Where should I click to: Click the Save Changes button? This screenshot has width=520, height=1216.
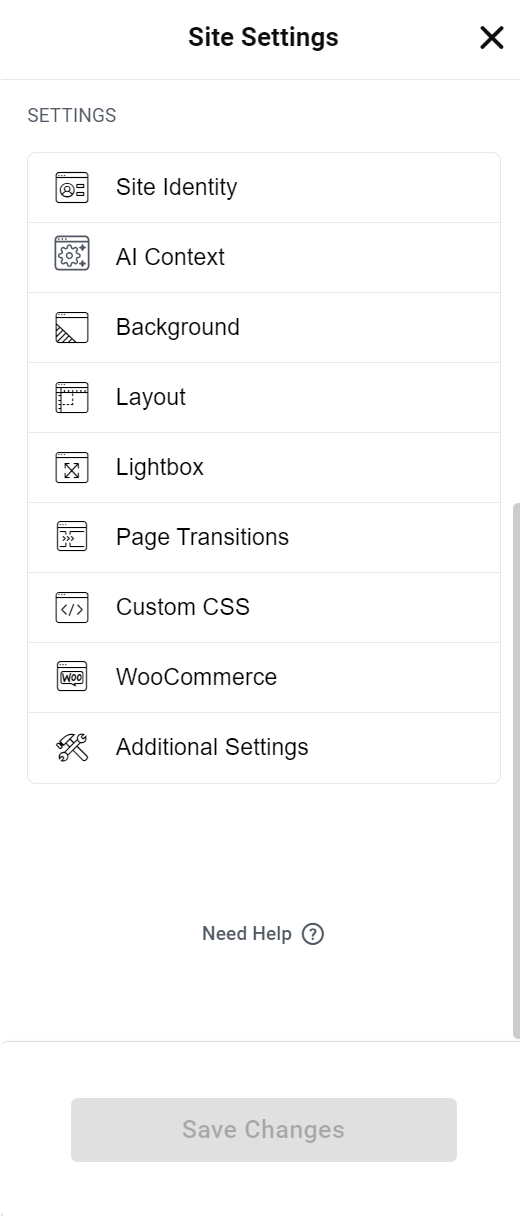264,1130
